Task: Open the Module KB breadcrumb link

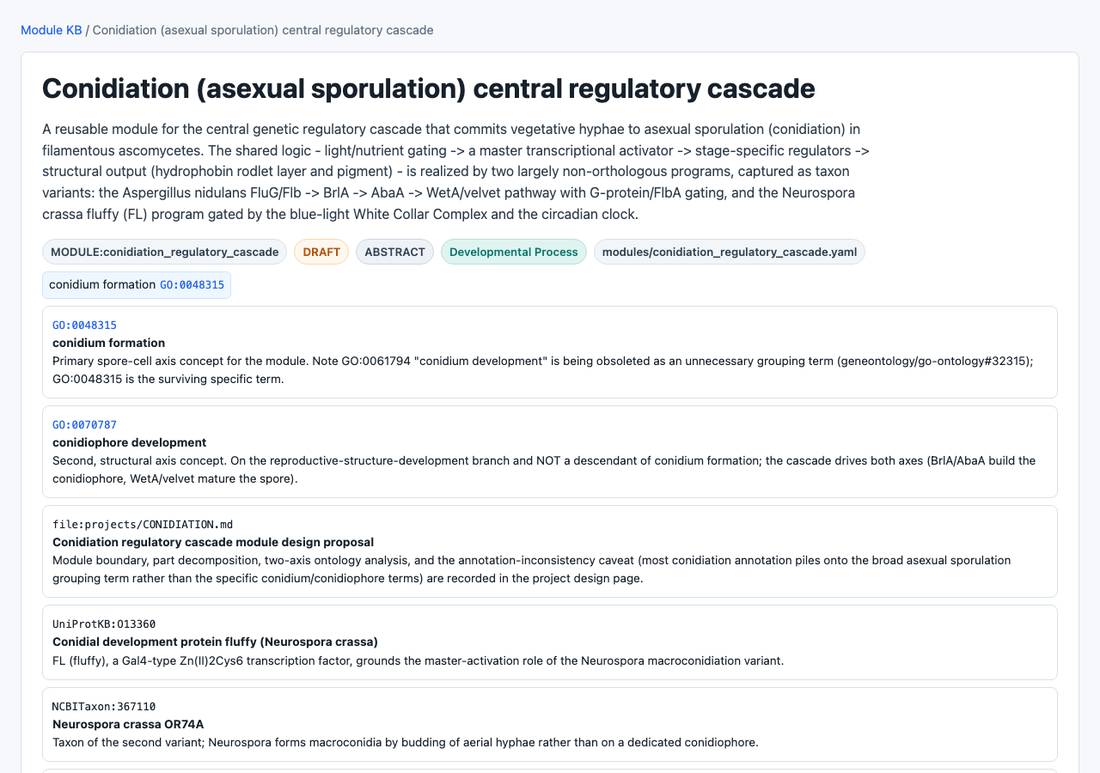Action: 51,30
